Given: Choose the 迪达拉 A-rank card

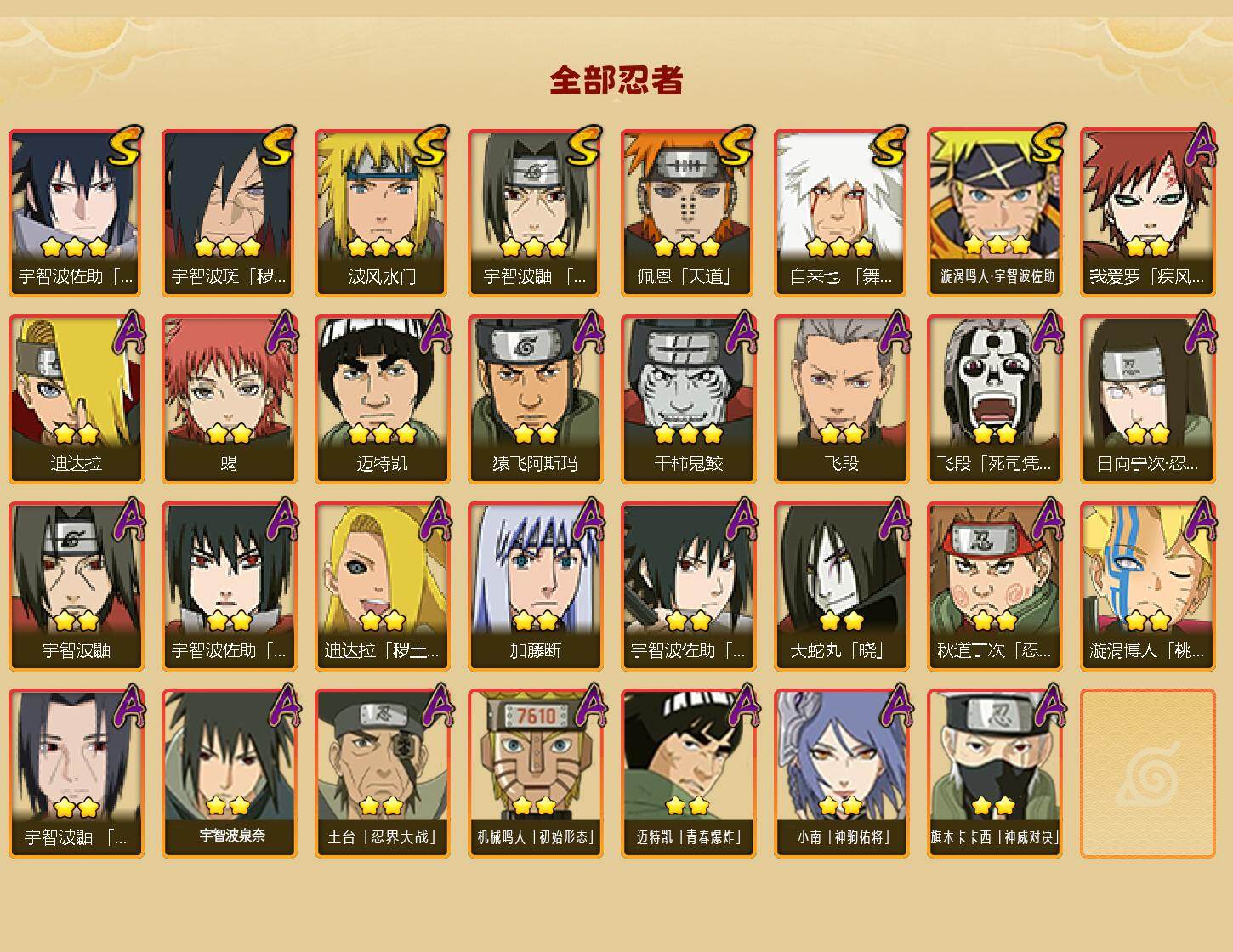Looking at the screenshot, I should coord(76,399).
